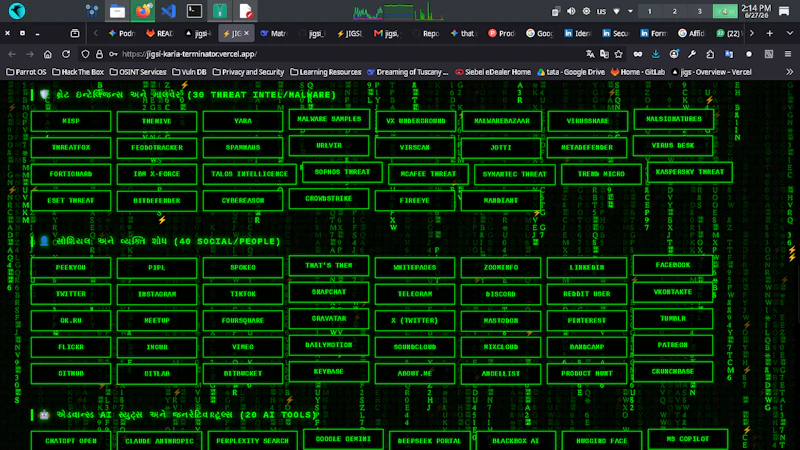Show more bookmarks chevron
Viewport: 800px width, 450px height.
coord(790,72)
